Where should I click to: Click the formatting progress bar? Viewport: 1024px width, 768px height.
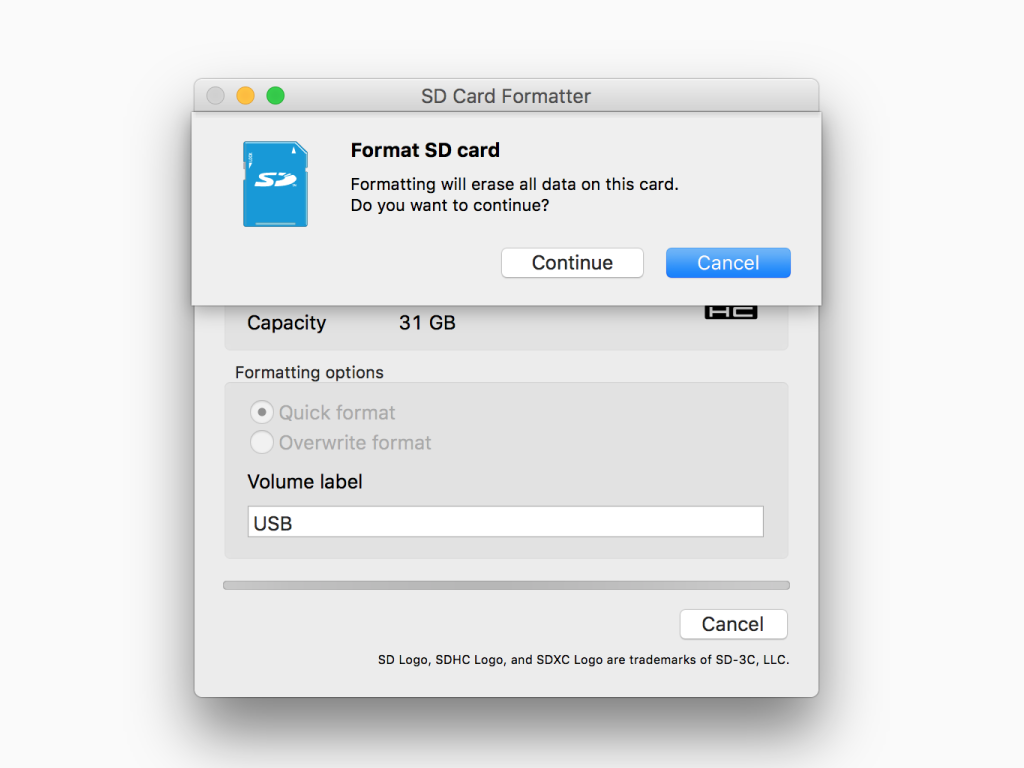[506, 585]
